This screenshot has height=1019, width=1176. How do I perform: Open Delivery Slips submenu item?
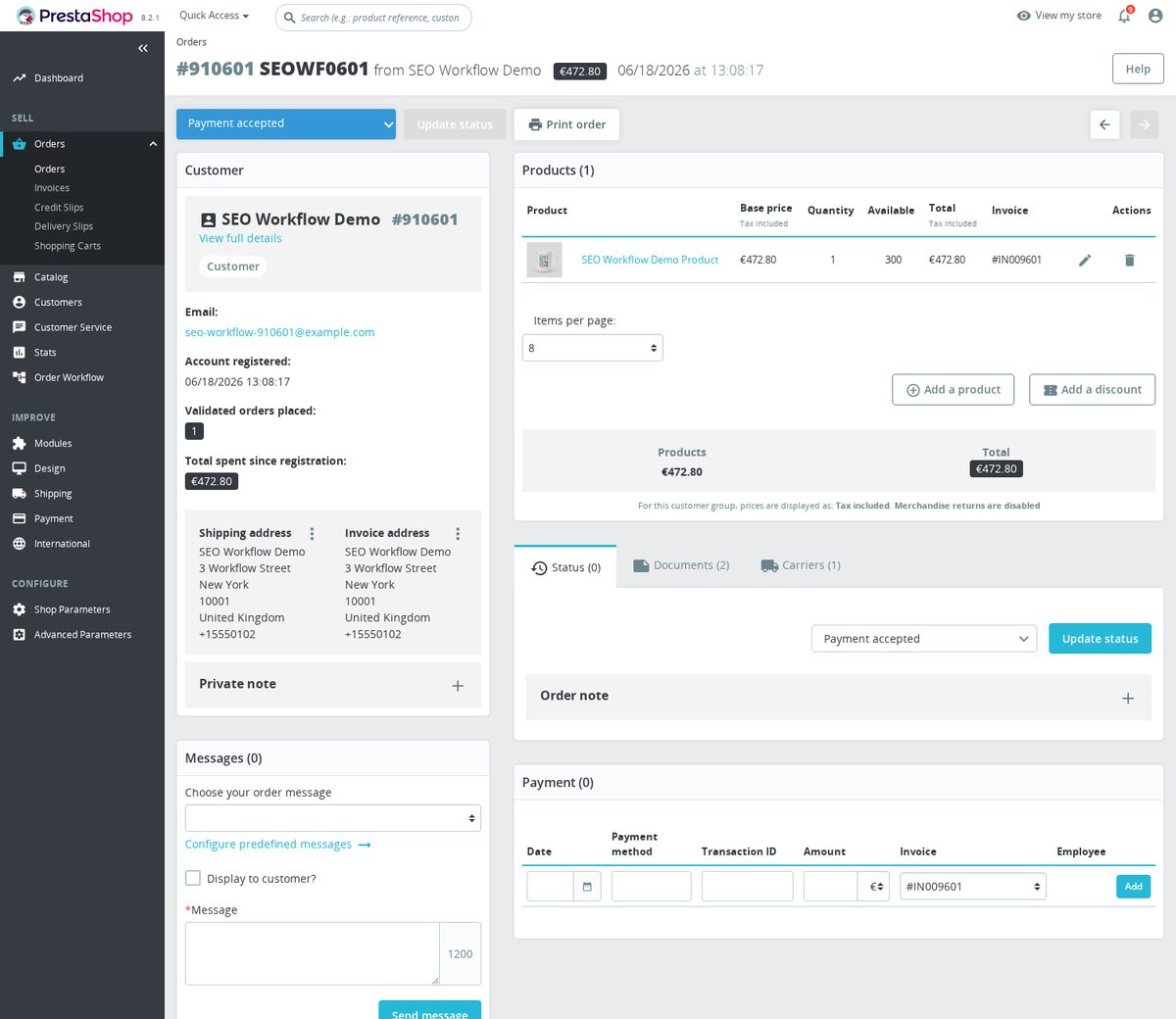(64, 226)
